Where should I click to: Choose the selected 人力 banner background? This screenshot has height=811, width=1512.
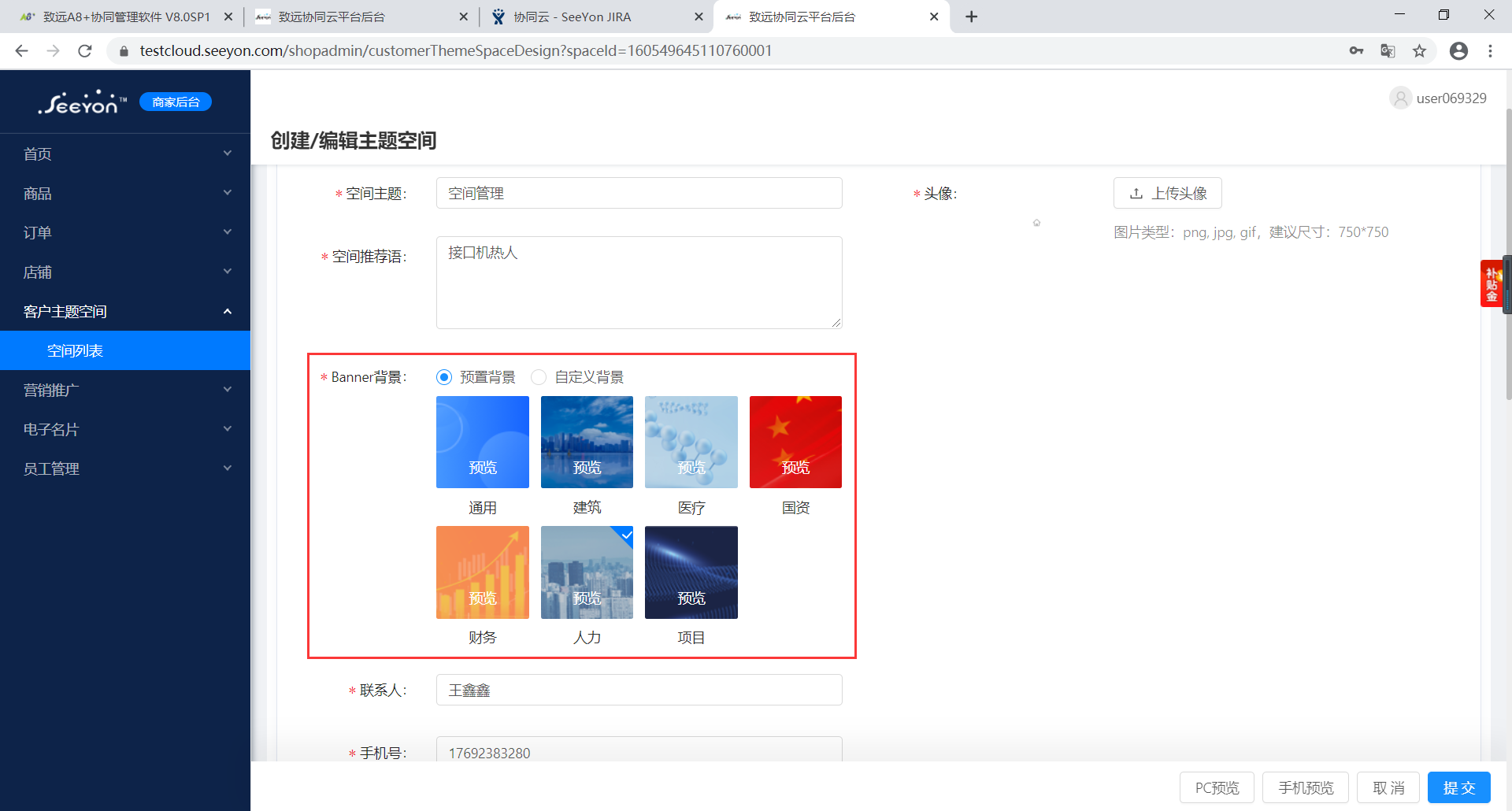tap(587, 572)
